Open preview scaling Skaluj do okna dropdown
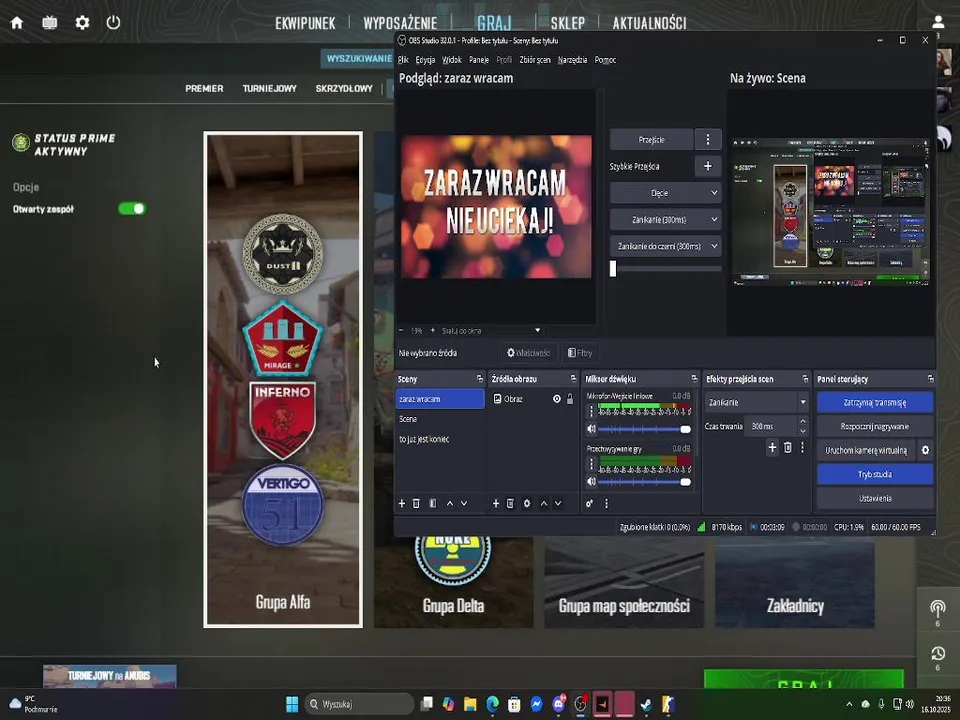The image size is (960, 720). [x=491, y=331]
